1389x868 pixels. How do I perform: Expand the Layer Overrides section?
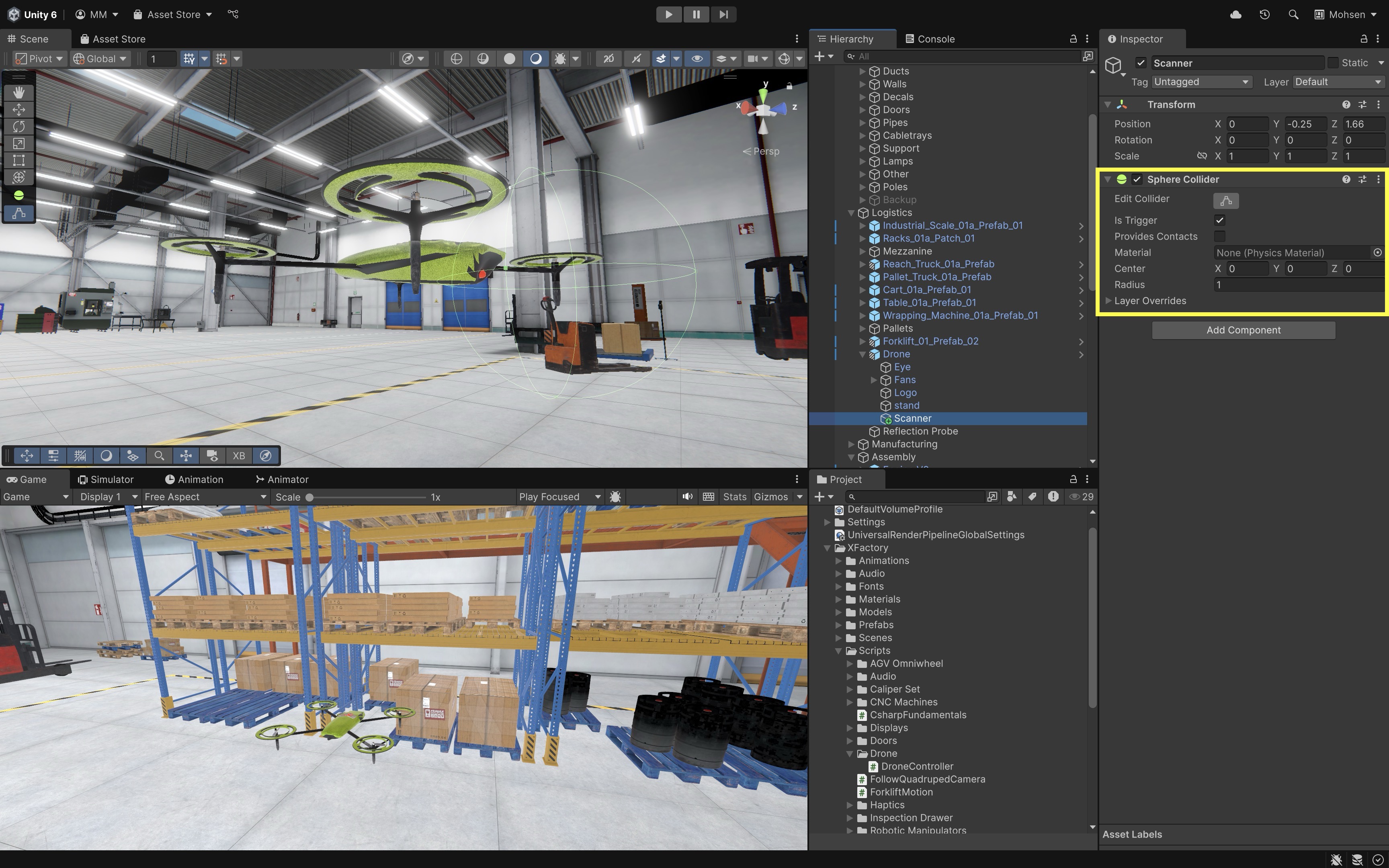(x=1108, y=301)
